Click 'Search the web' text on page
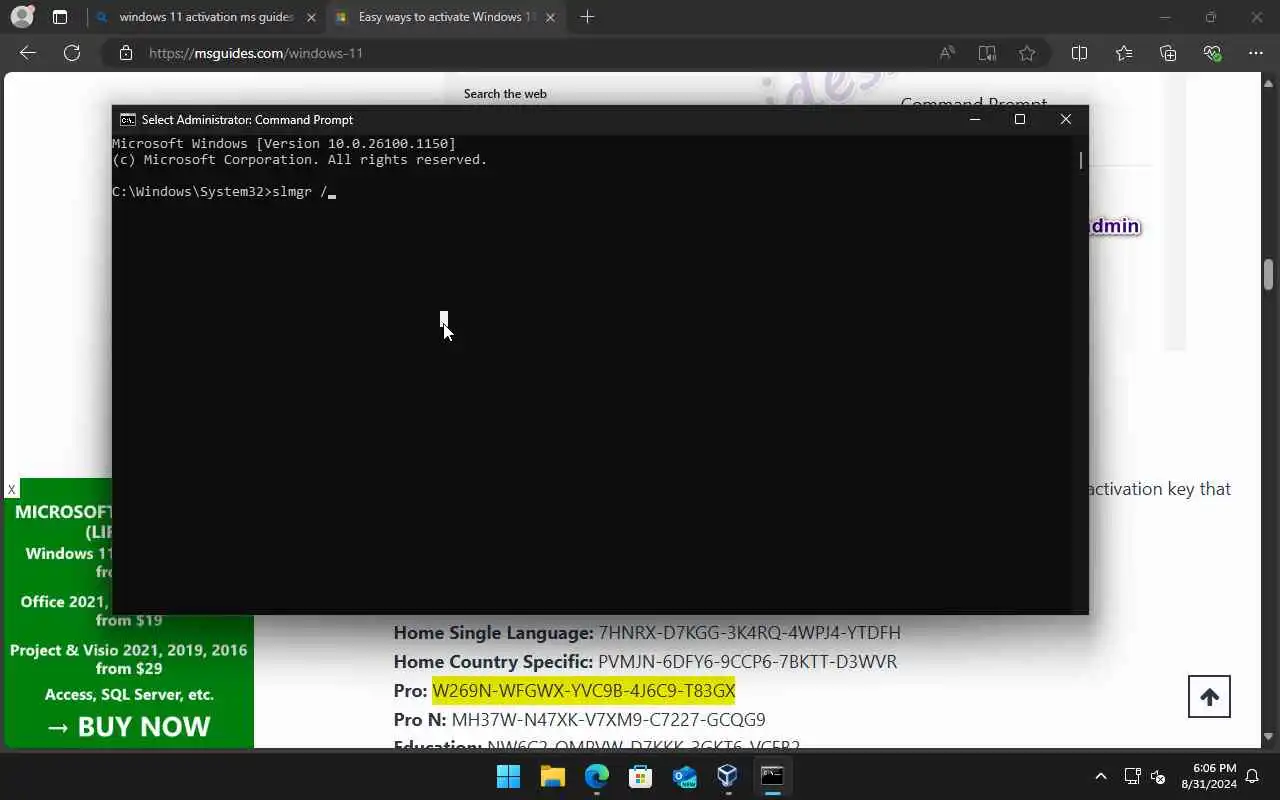 [x=505, y=94]
